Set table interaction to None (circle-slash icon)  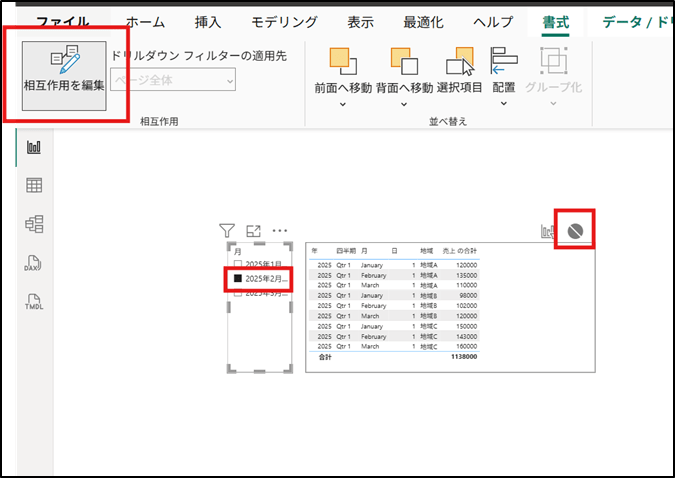point(575,231)
